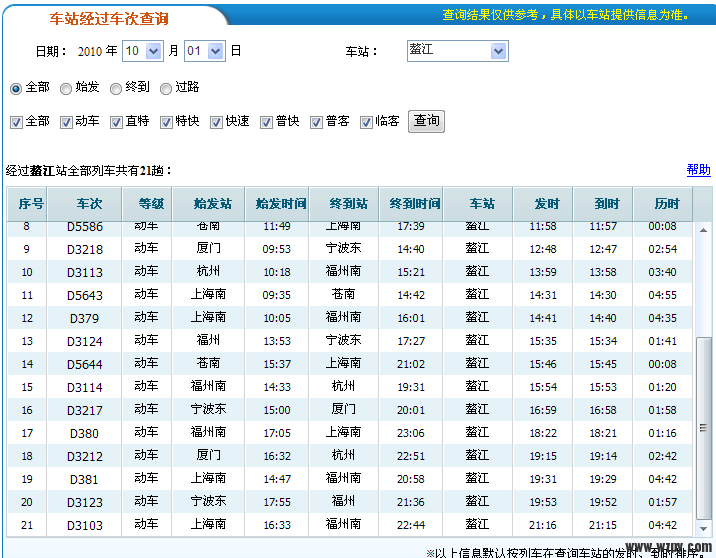Click destination 苍南 in D5643 row
The image size is (716, 558).
pyautogui.click(x=343, y=294)
